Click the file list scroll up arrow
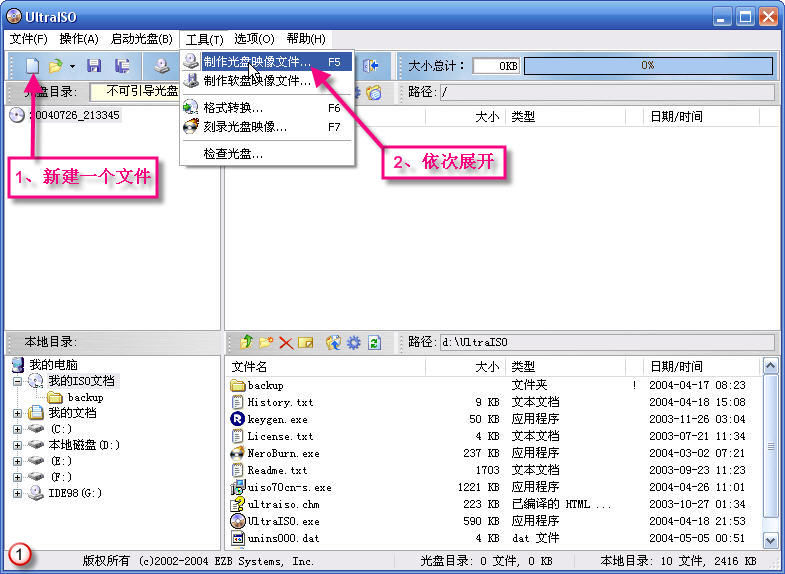The height and width of the screenshot is (574, 785). pyautogui.click(x=770, y=366)
